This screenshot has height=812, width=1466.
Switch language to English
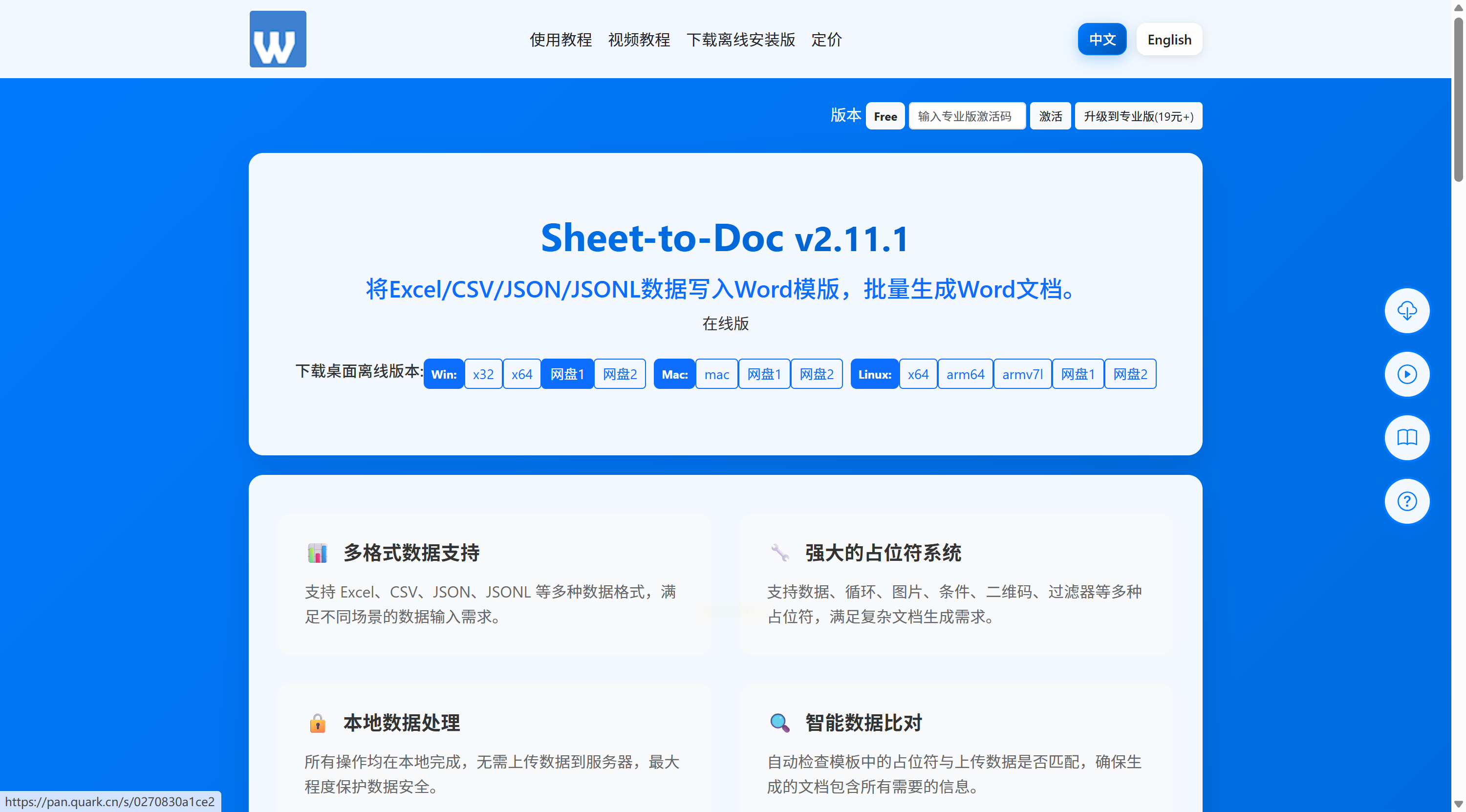click(x=1169, y=39)
